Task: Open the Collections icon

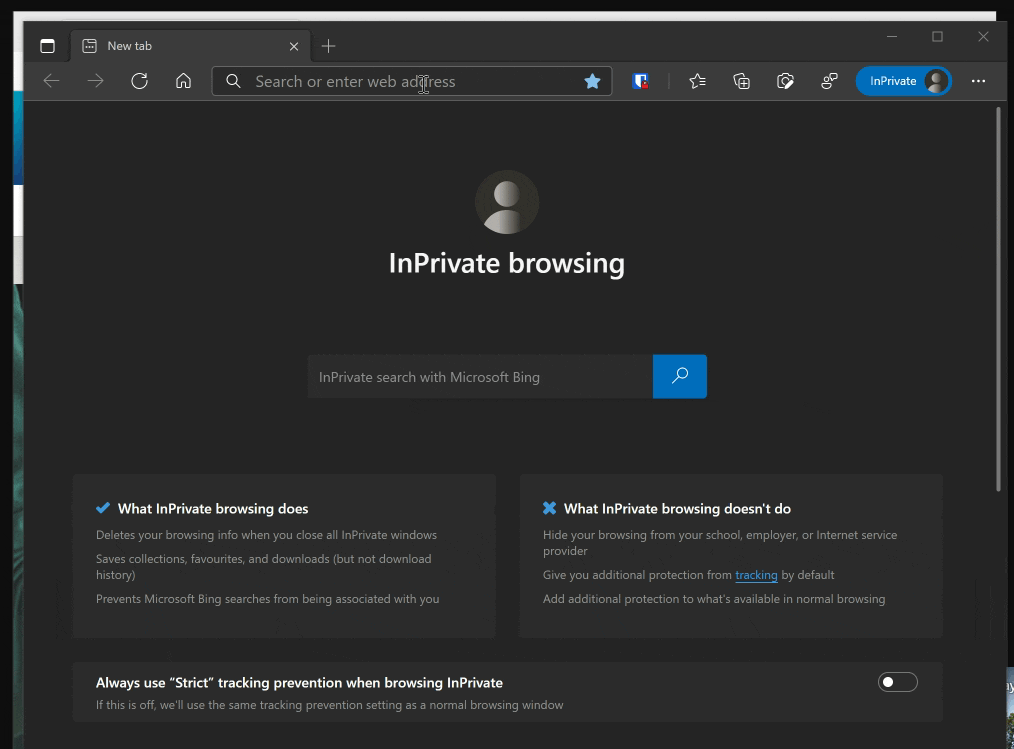Action: point(741,81)
